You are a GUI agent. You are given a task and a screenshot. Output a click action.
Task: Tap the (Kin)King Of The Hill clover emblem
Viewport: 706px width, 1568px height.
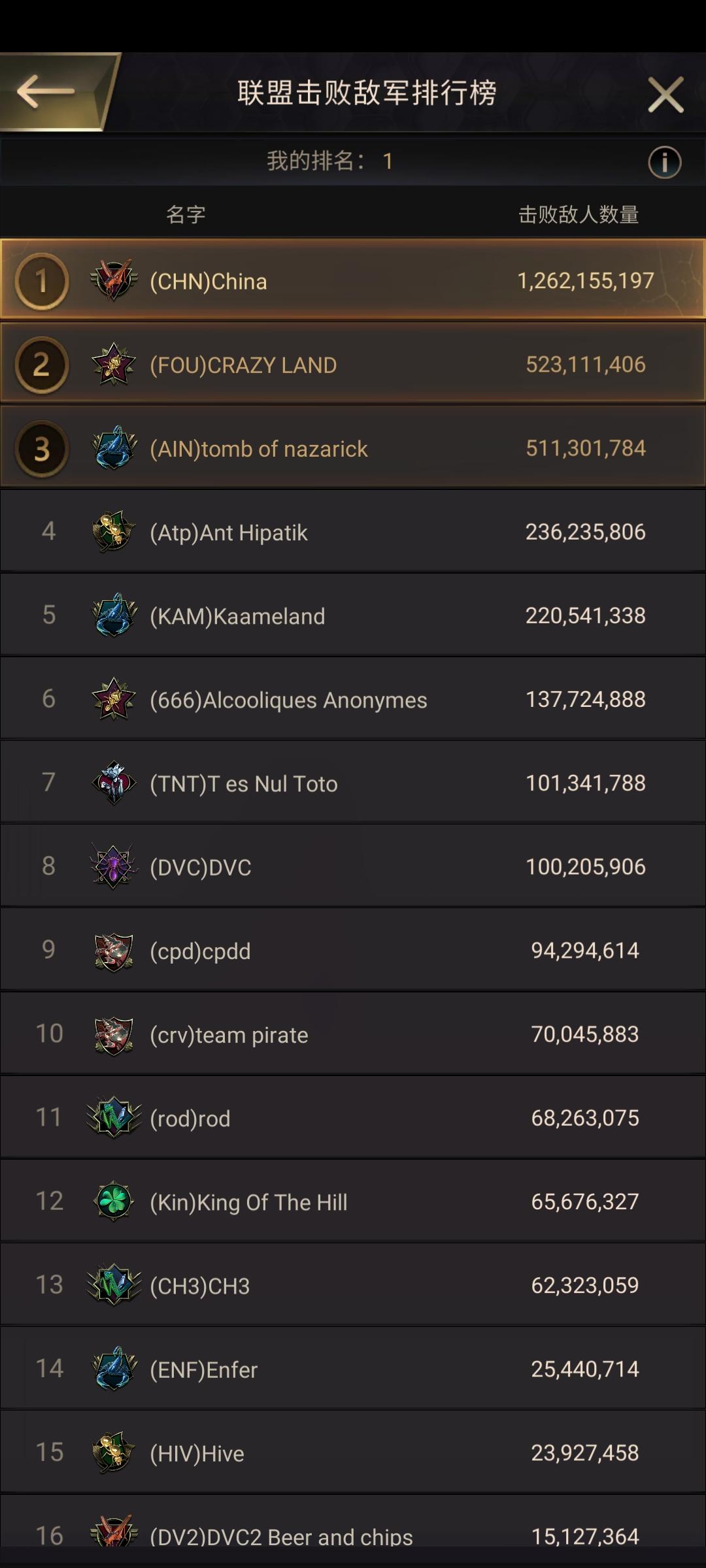pos(114,1201)
